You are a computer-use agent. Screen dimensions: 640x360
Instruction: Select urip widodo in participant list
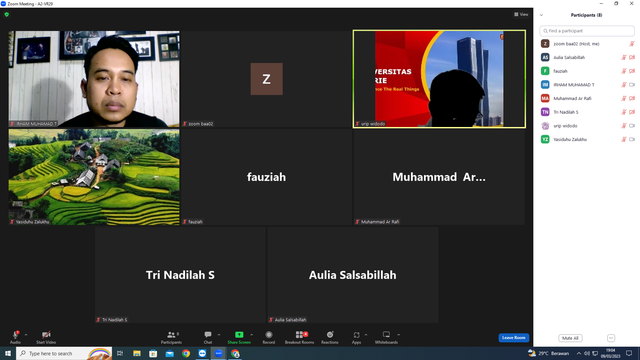click(x=587, y=126)
